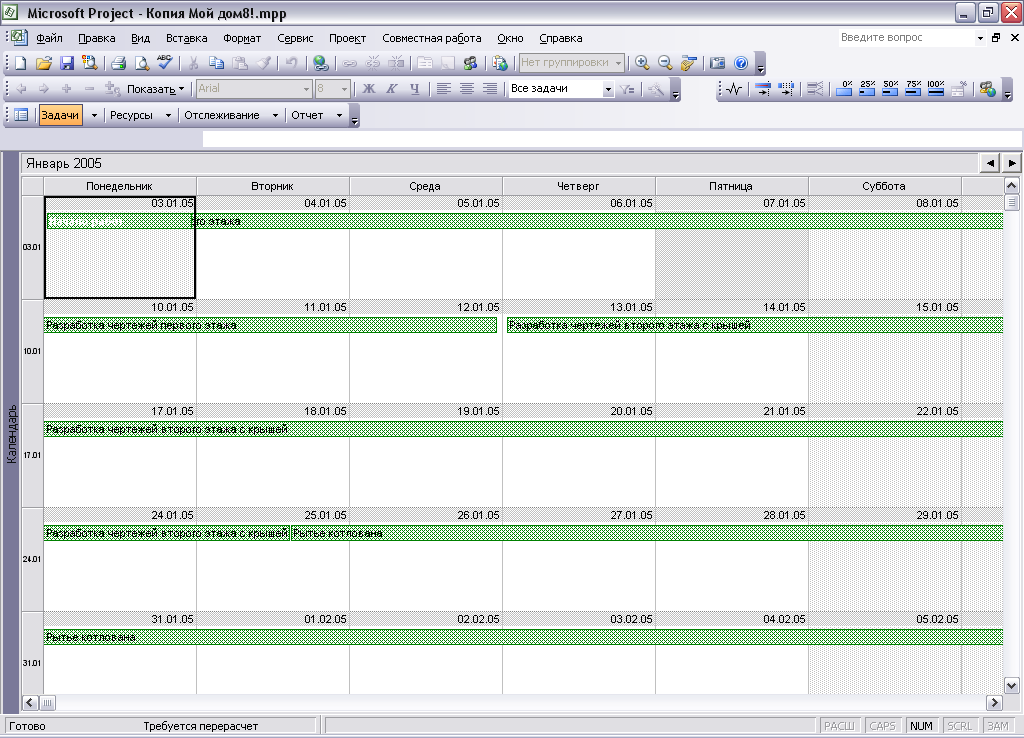Expand the Отчет dropdown arrow
This screenshot has width=1024, height=738.
click(x=339, y=116)
